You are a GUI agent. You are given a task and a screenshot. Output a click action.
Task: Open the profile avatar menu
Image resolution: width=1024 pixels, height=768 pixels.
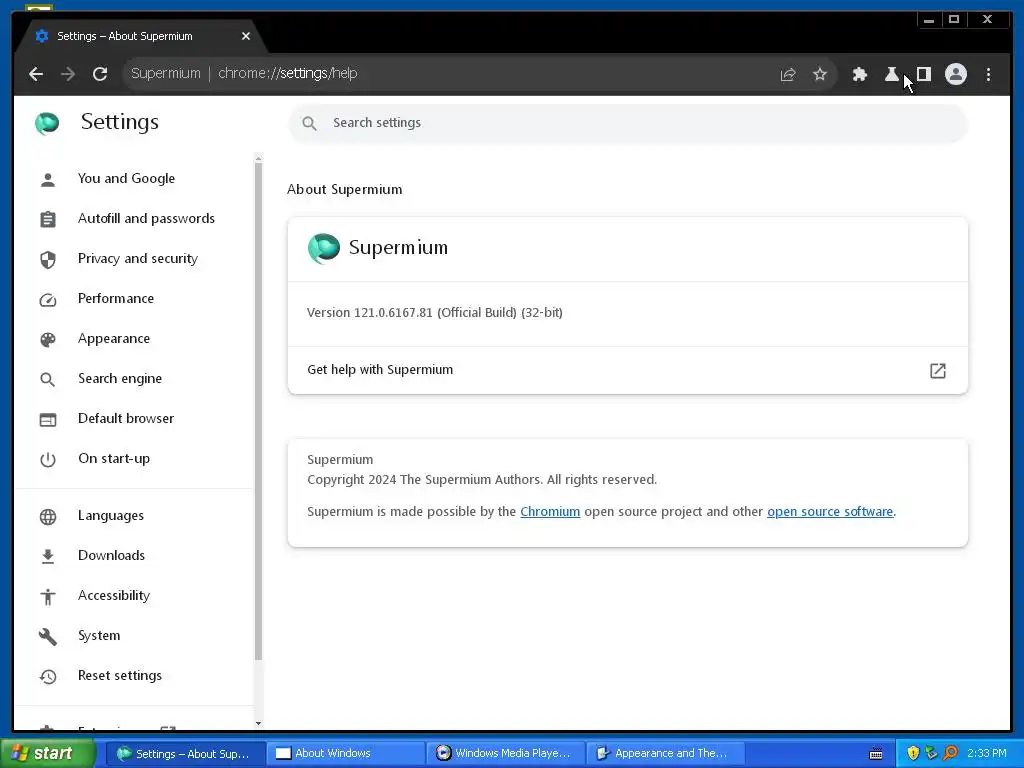point(955,74)
